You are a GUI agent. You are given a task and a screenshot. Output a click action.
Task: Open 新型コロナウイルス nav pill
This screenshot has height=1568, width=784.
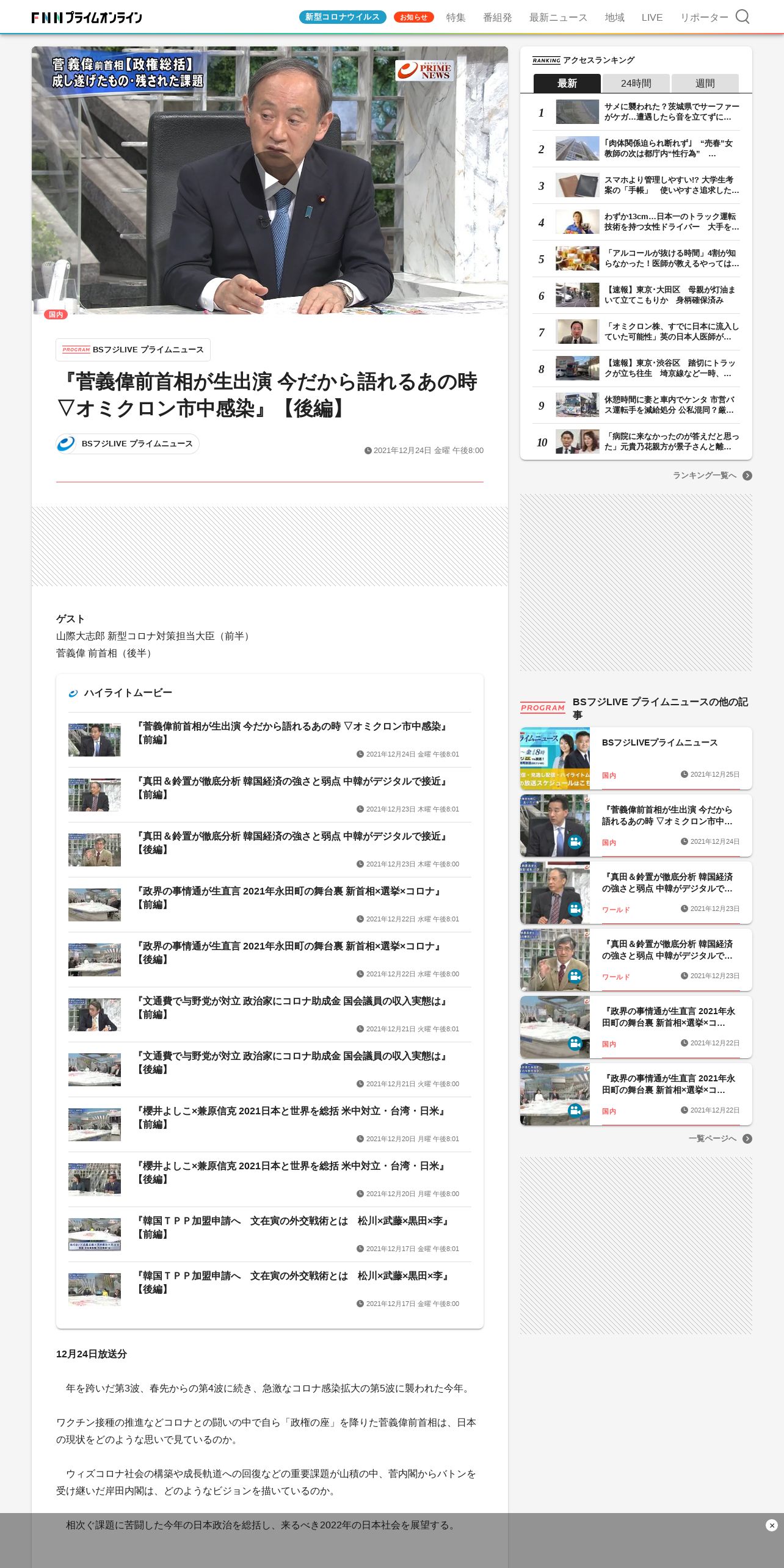[x=343, y=17]
